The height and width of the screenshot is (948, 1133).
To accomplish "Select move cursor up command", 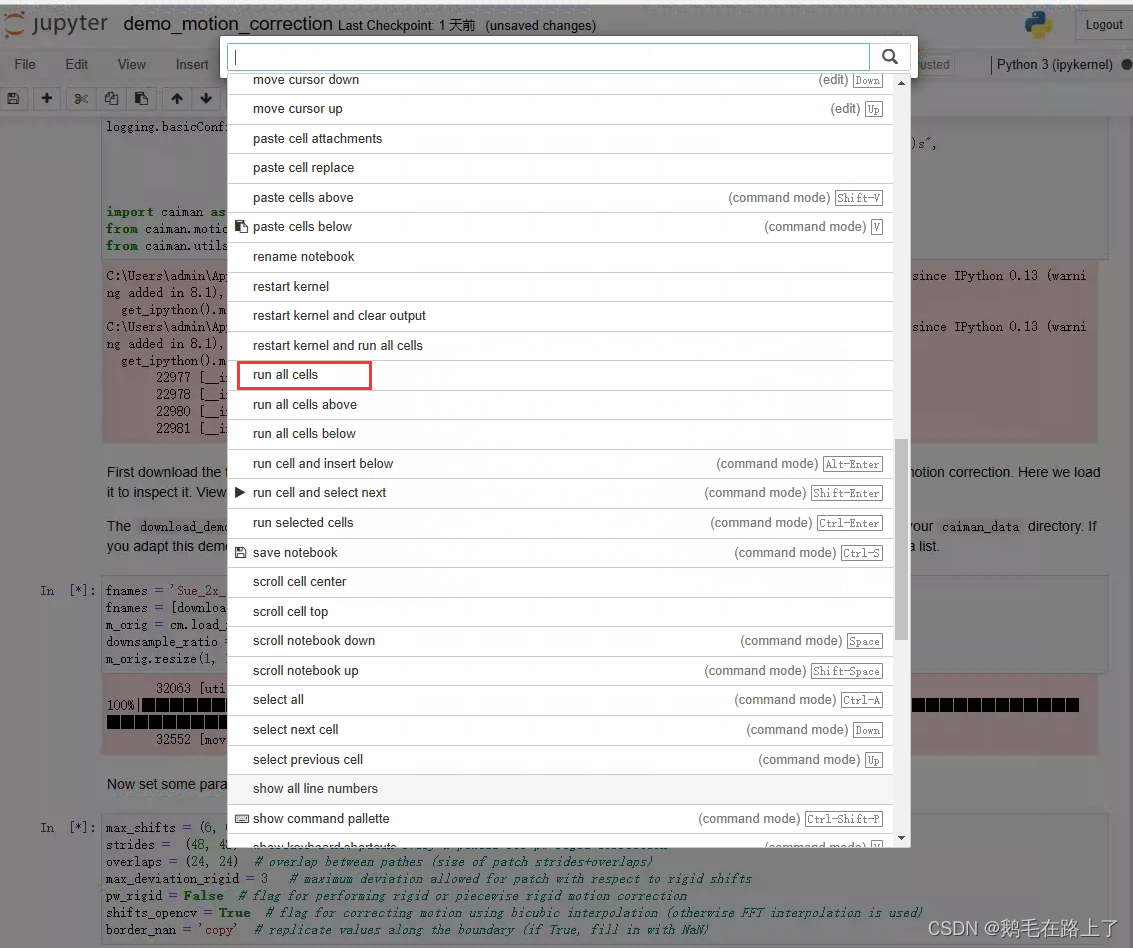I will click(560, 109).
